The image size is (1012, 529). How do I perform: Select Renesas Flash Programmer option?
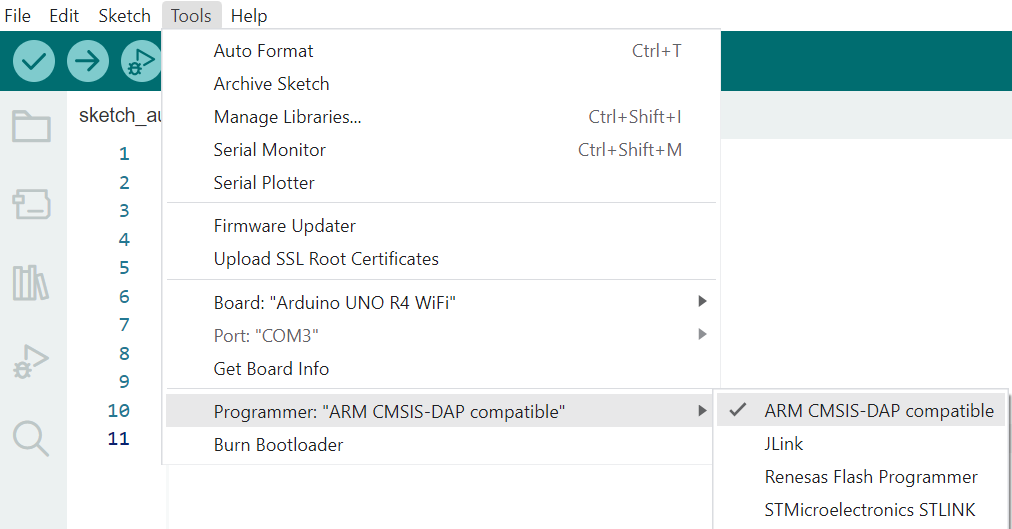(870, 477)
